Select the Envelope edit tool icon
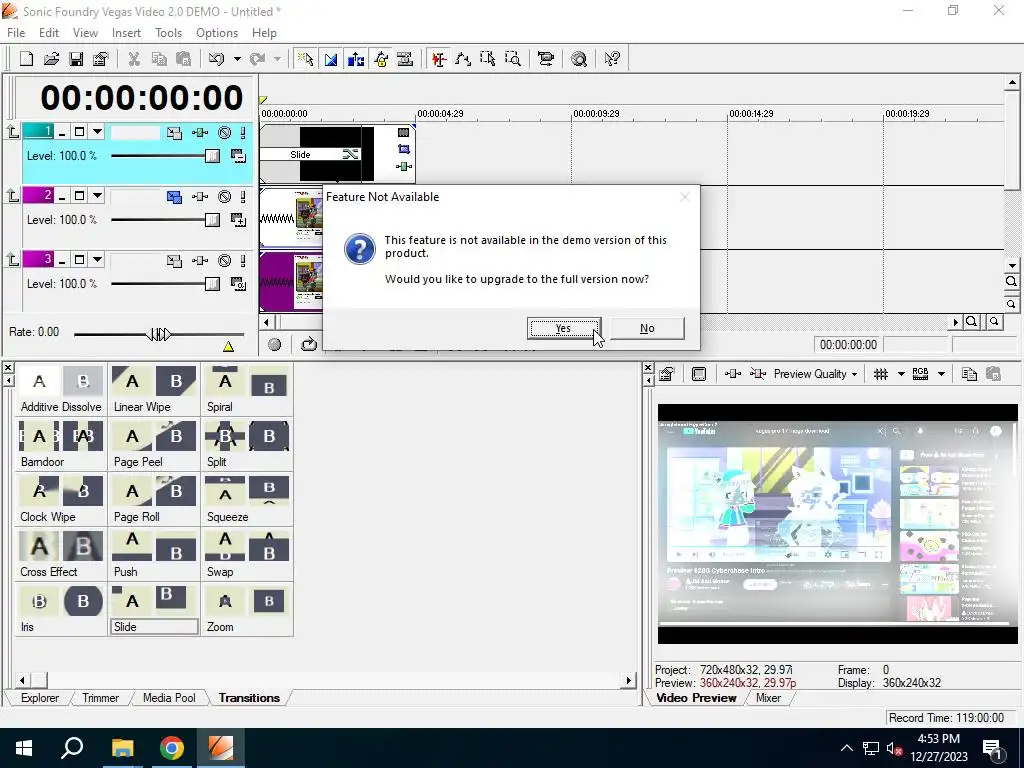Image resolution: width=1024 pixels, height=768 pixels. pyautogui.click(x=464, y=59)
